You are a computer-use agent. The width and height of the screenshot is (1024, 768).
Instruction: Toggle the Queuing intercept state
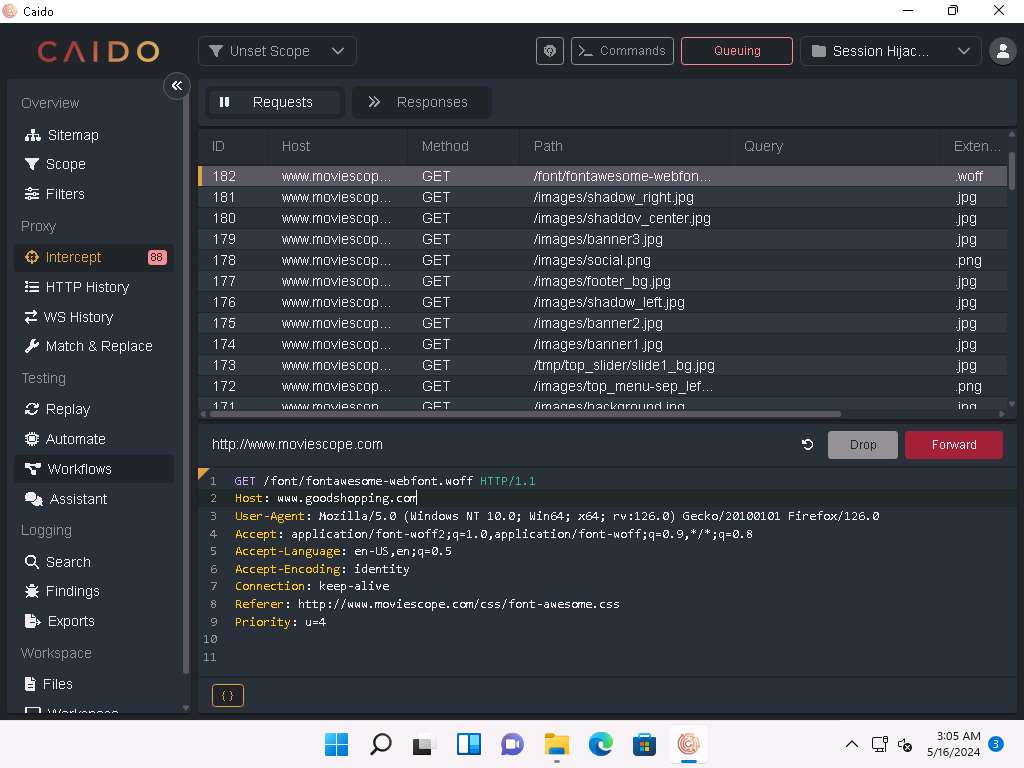737,51
